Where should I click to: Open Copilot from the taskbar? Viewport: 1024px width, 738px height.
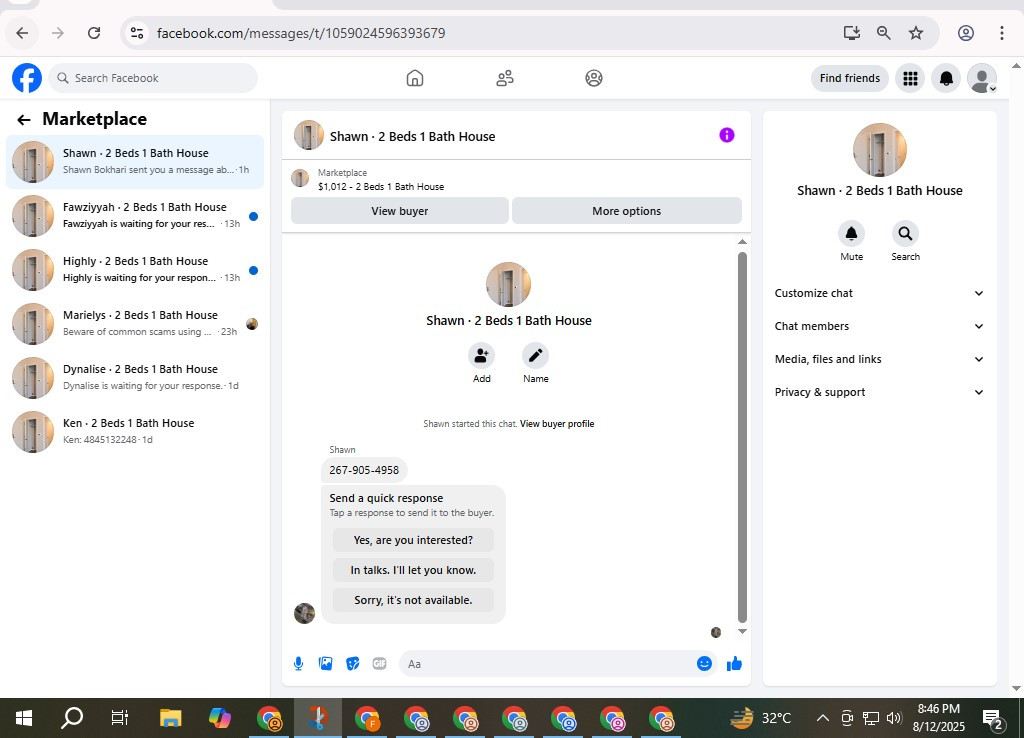pos(219,718)
